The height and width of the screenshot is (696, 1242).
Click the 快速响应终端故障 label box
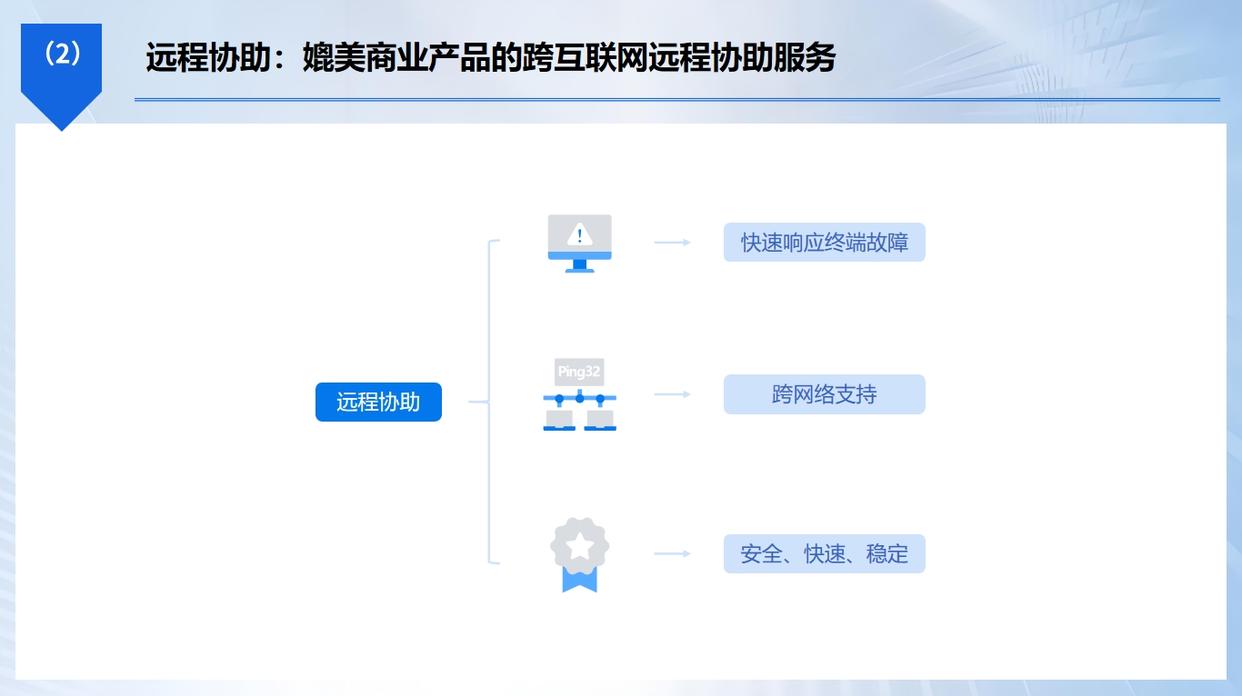pos(824,241)
